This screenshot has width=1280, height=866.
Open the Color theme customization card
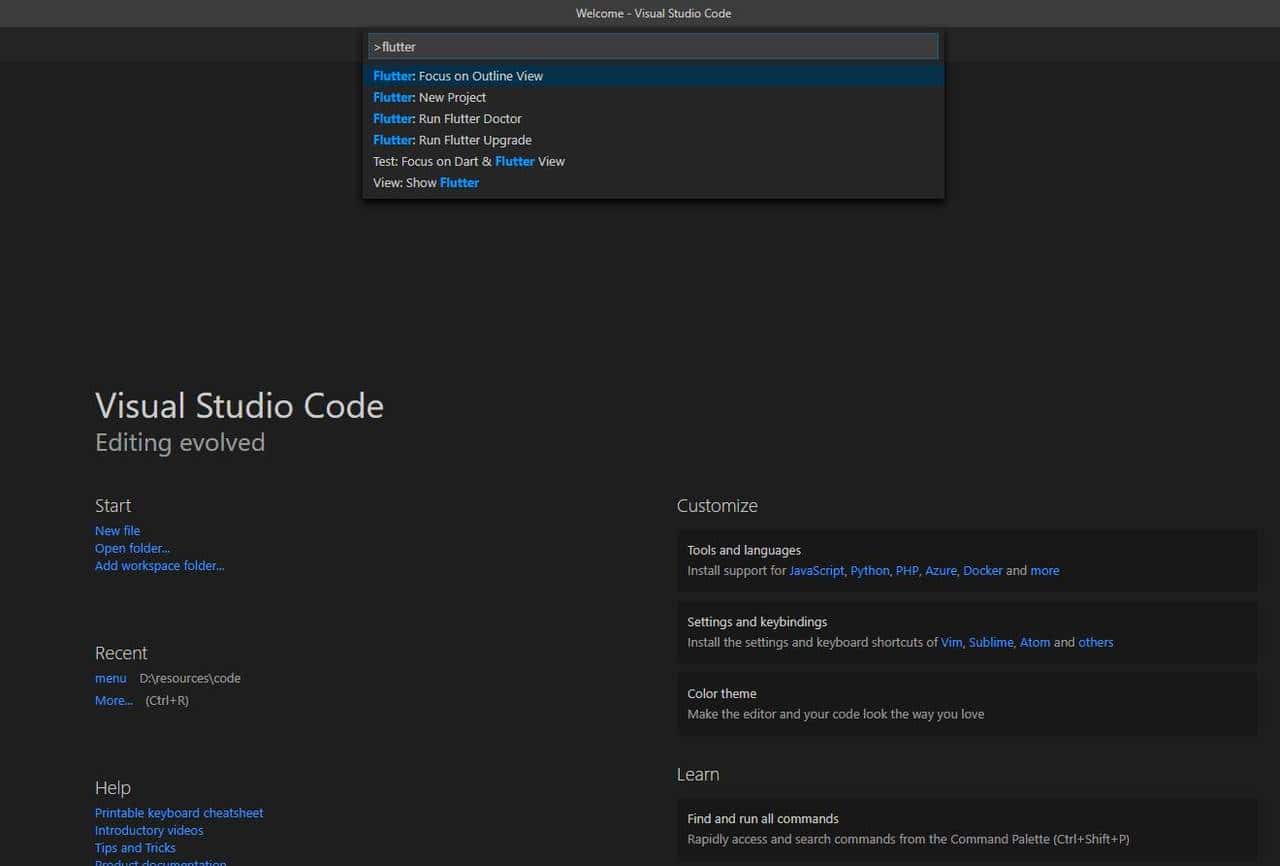(x=966, y=704)
